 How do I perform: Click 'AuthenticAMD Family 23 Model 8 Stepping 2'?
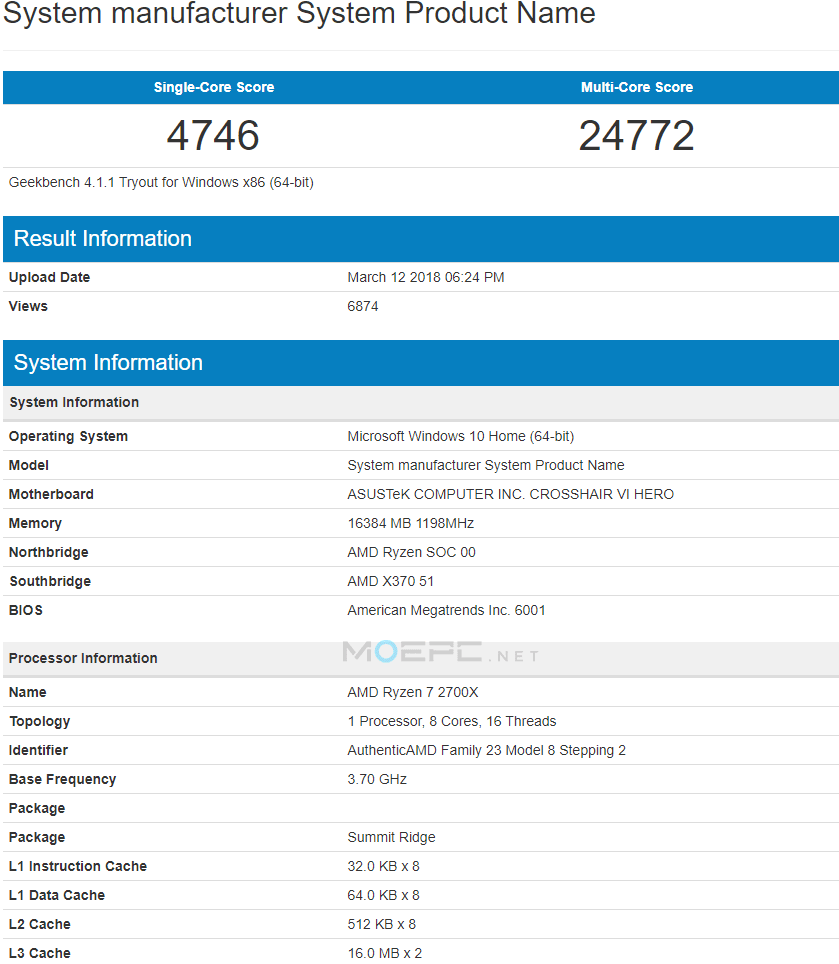486,750
